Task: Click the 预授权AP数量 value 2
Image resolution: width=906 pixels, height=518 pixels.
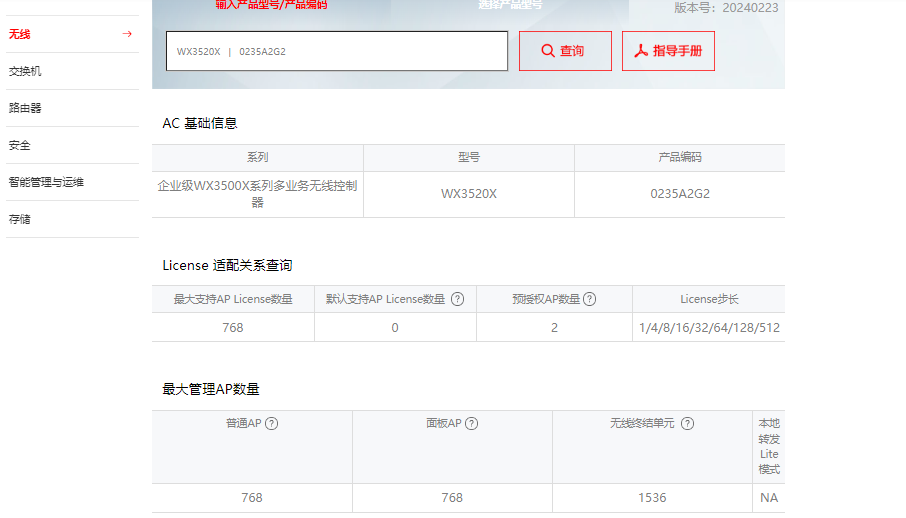Action: (554, 328)
